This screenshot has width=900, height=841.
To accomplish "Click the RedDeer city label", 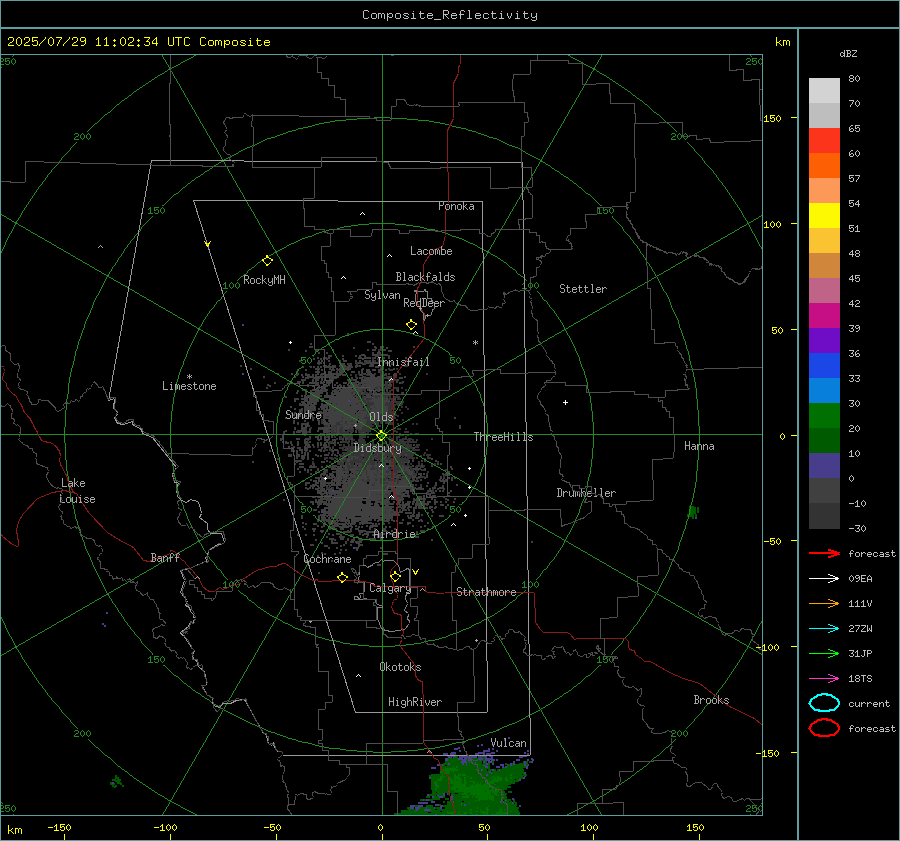I will point(424,303).
